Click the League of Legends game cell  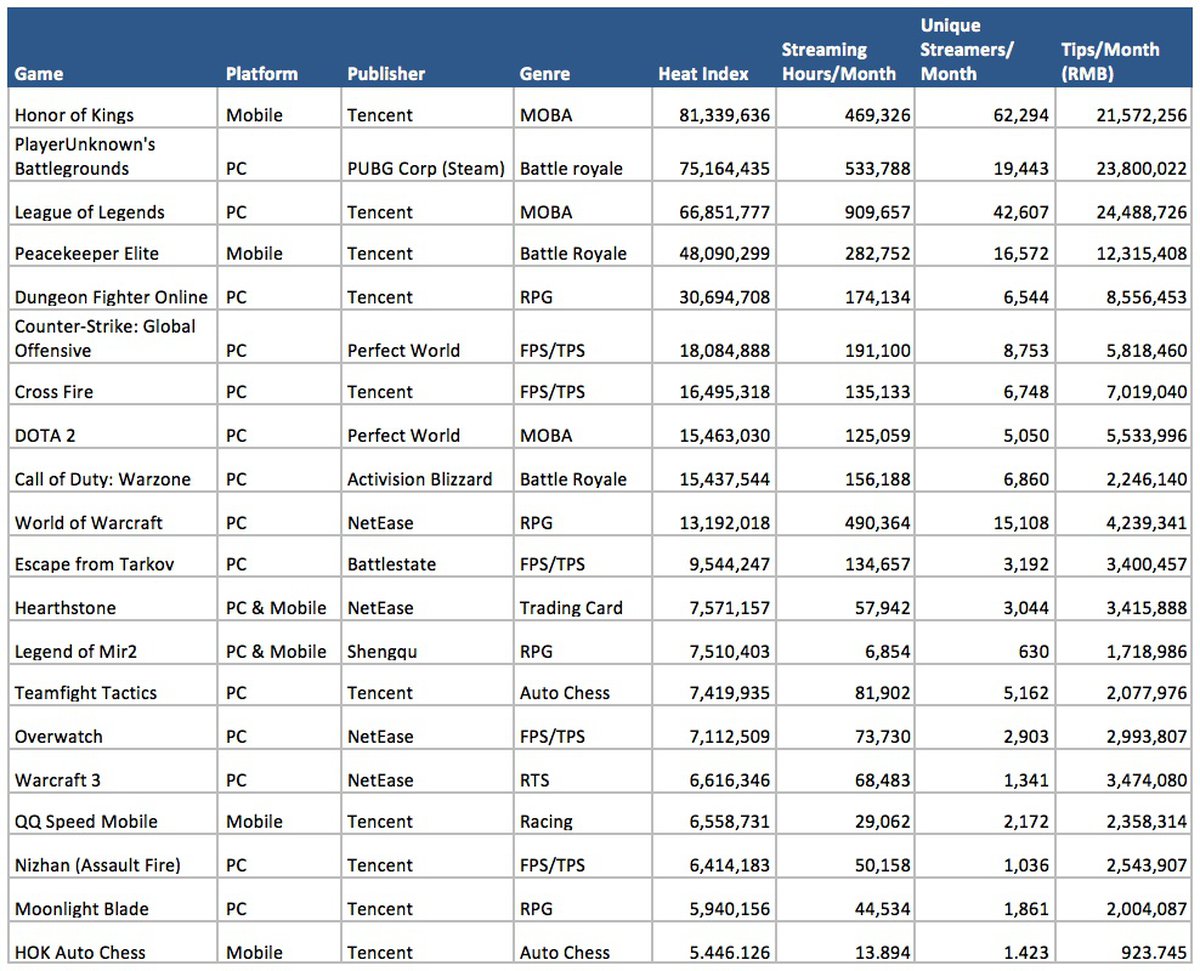tap(89, 212)
